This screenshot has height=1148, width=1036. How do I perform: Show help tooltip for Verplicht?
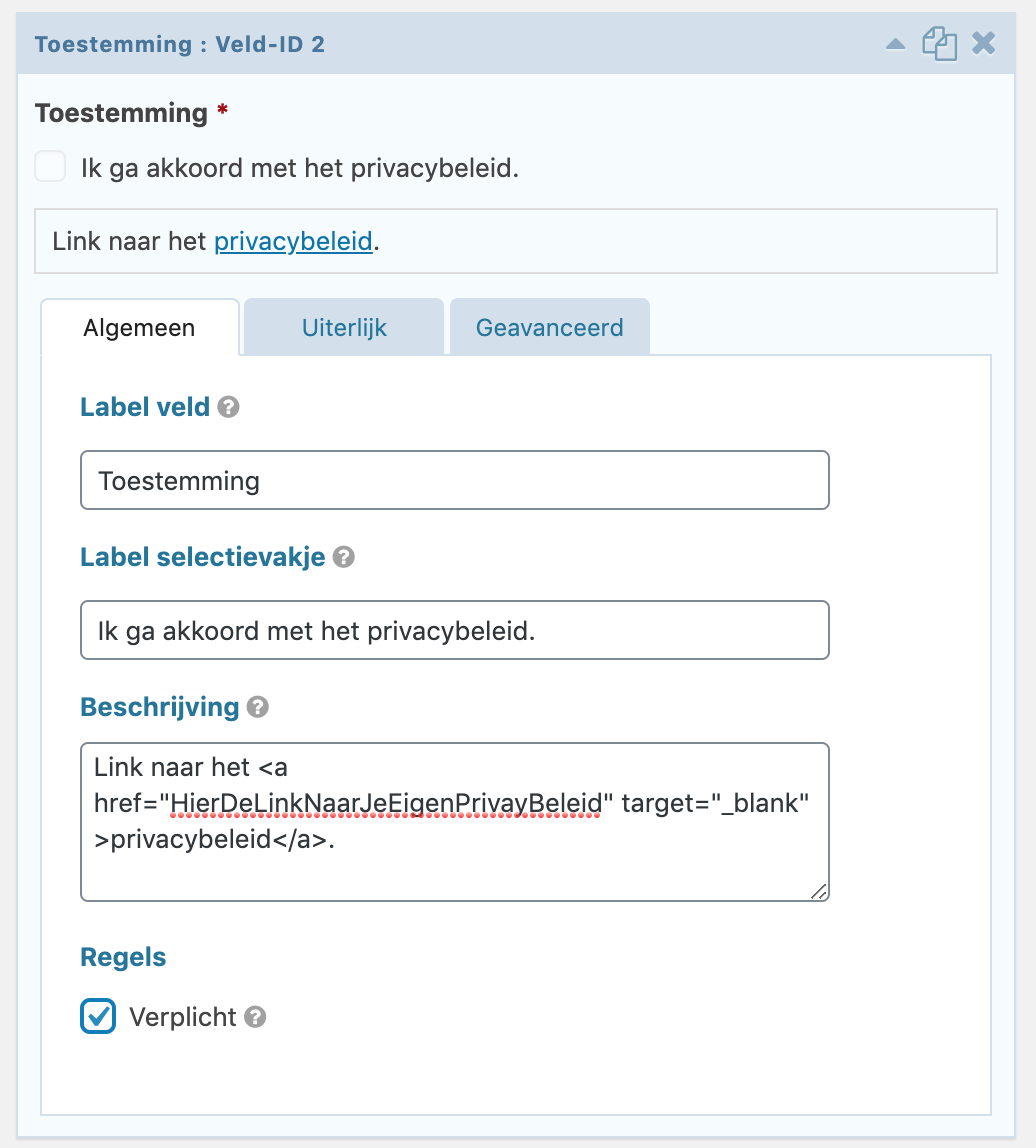click(255, 1017)
